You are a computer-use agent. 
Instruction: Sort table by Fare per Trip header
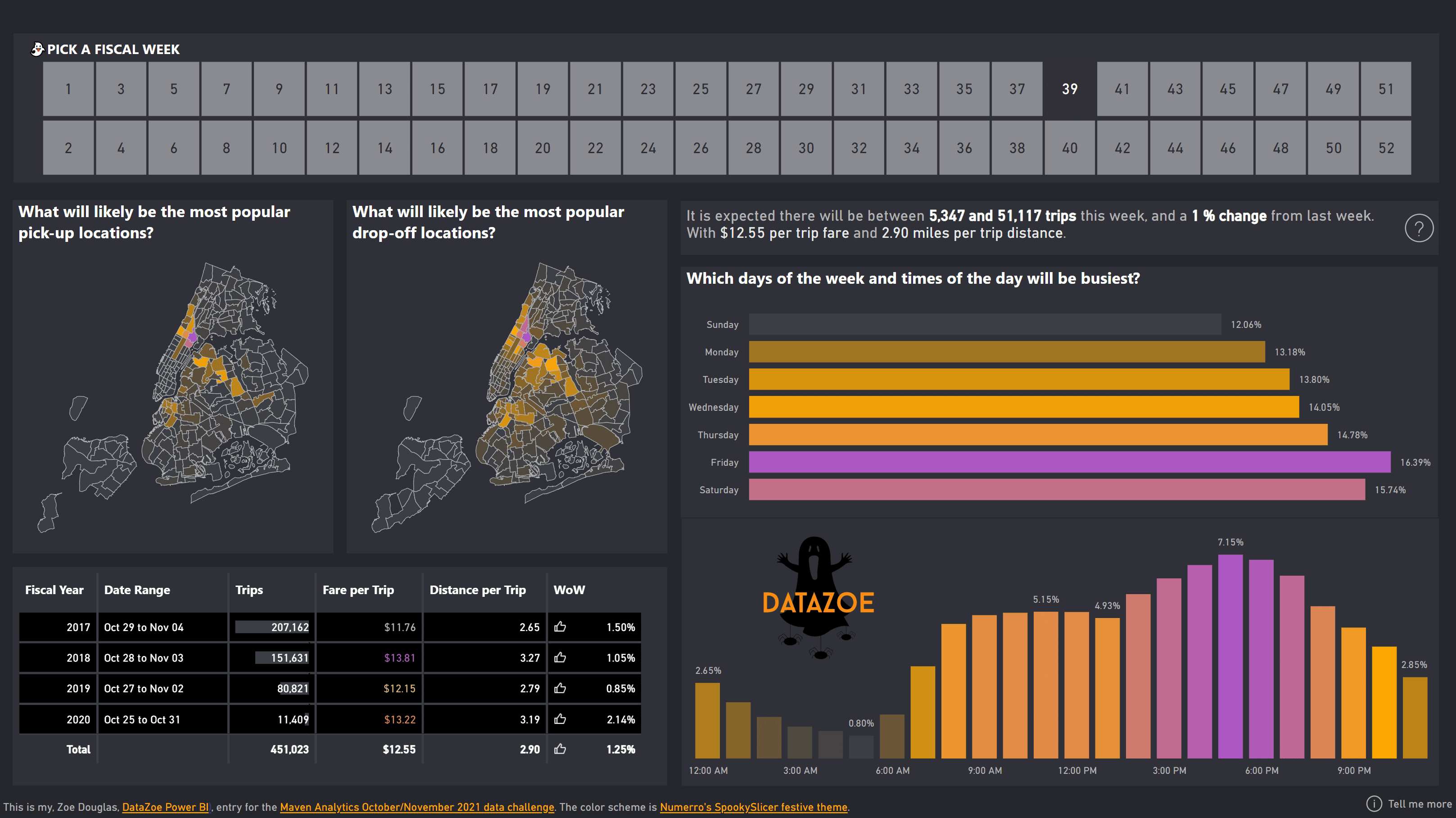coord(358,590)
